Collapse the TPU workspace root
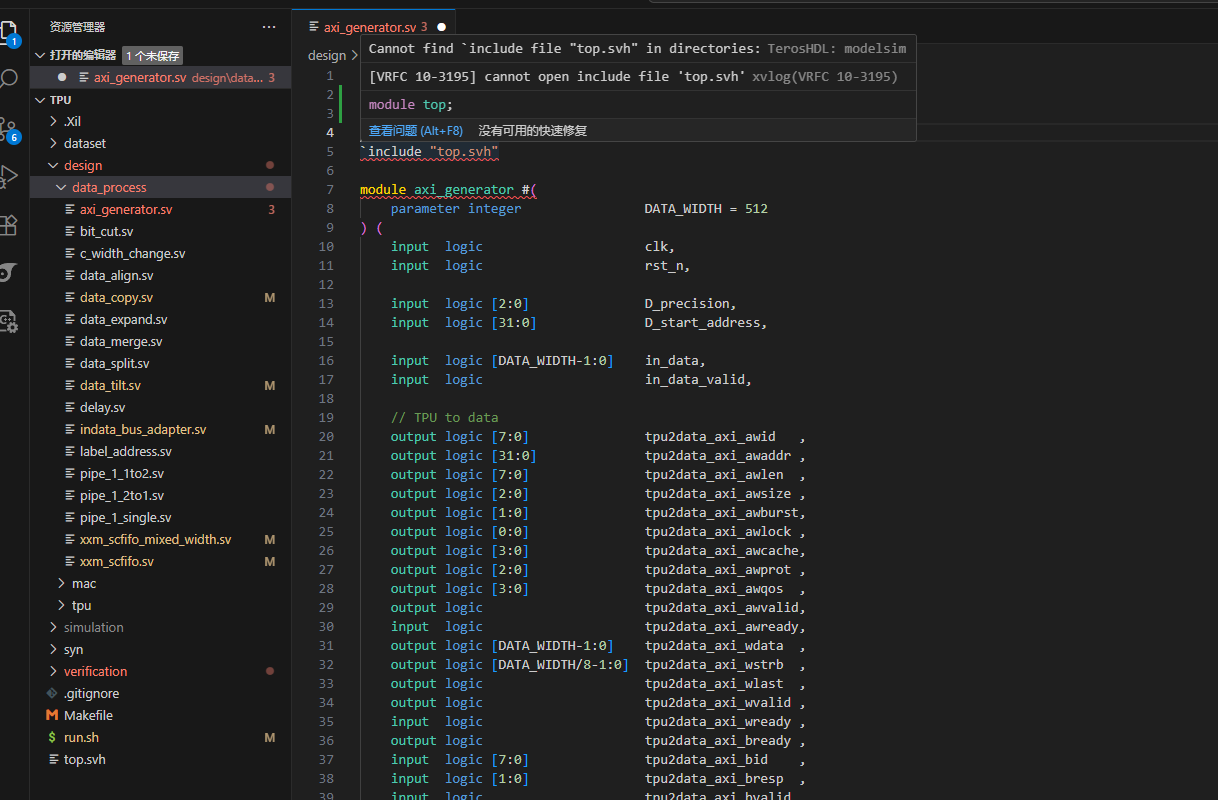The height and width of the screenshot is (800, 1218). [x=40, y=100]
